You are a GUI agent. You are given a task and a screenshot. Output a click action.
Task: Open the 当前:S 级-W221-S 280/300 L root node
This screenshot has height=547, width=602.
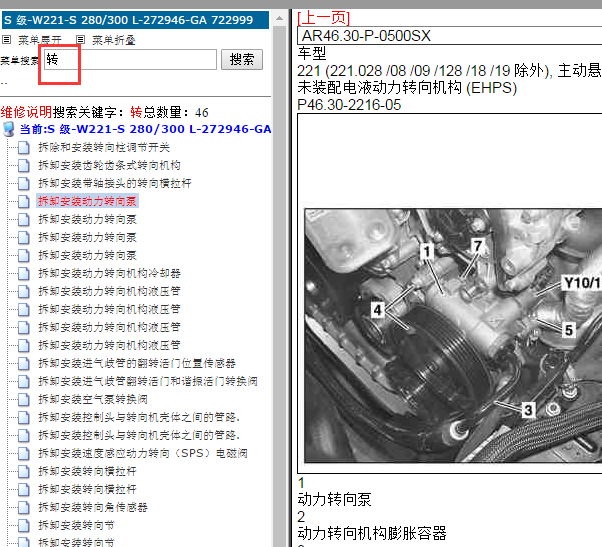point(145,129)
